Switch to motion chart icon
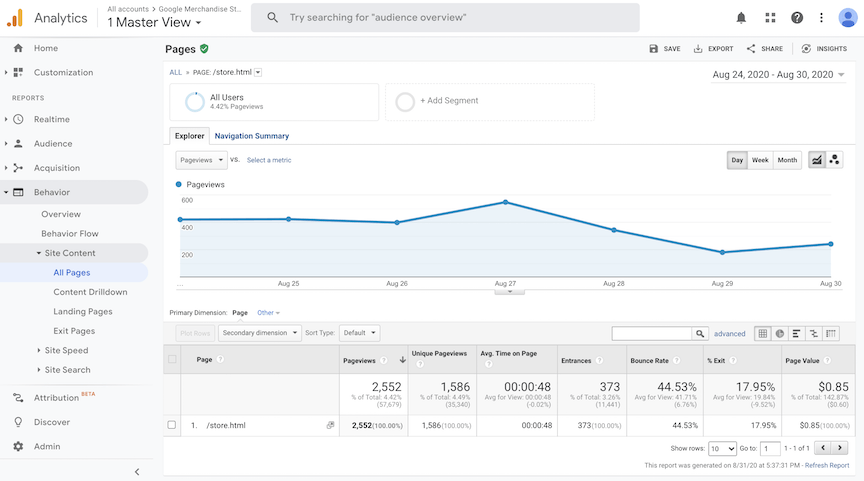 point(834,160)
